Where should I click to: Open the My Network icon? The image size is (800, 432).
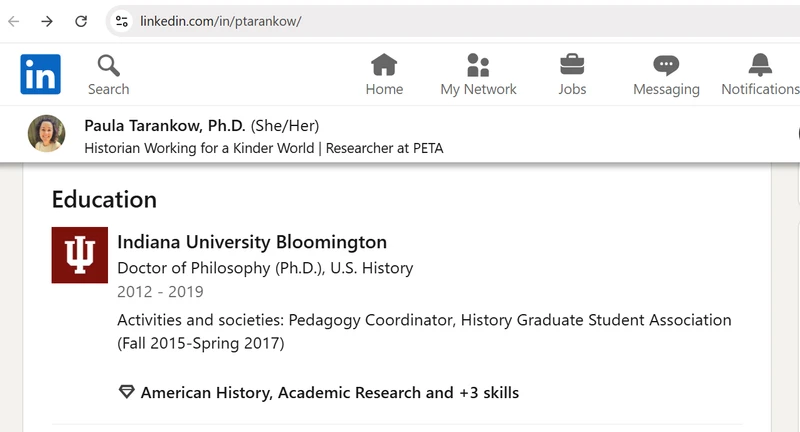[478, 65]
